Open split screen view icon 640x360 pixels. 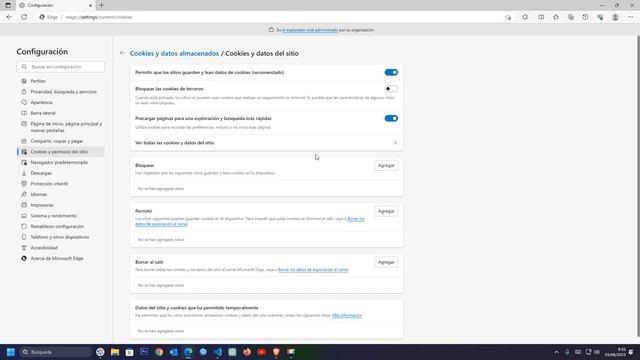coord(541,17)
